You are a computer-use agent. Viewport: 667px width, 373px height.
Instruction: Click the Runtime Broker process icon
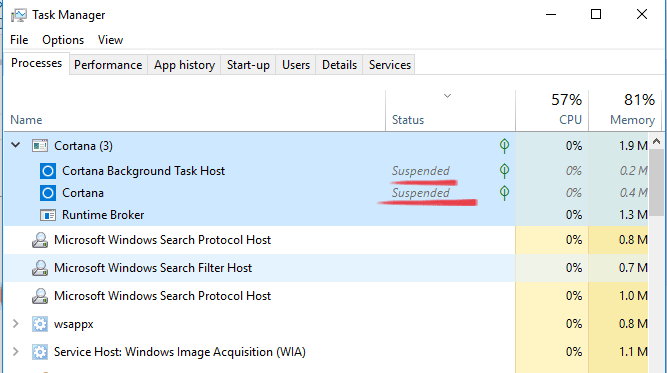(x=48, y=215)
